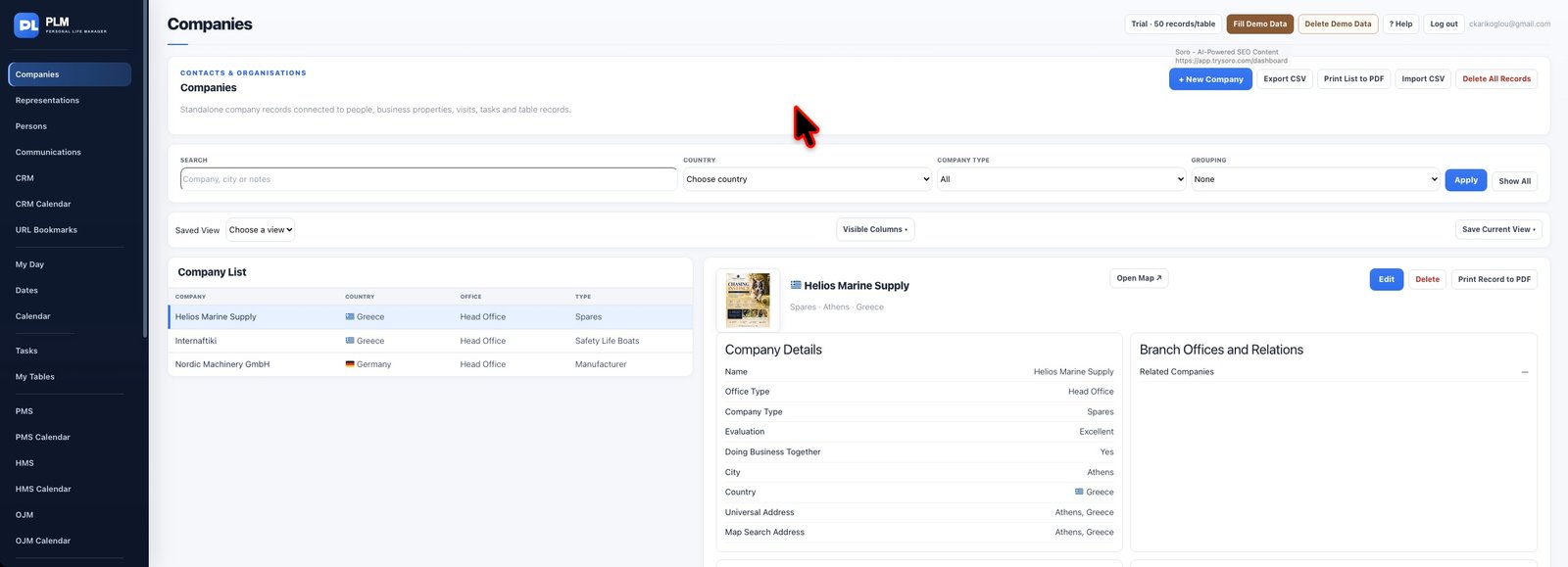Edit the Helios Marine Supply record

click(1386, 279)
